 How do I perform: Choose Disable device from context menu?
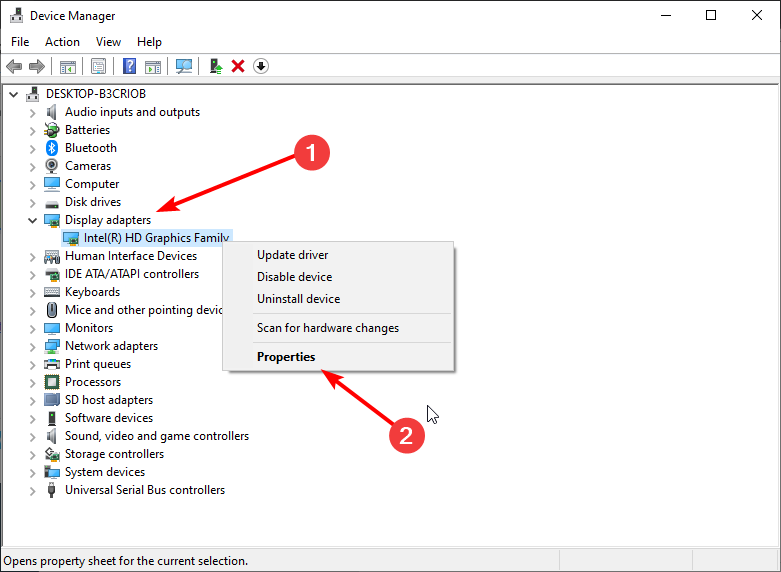click(338, 277)
